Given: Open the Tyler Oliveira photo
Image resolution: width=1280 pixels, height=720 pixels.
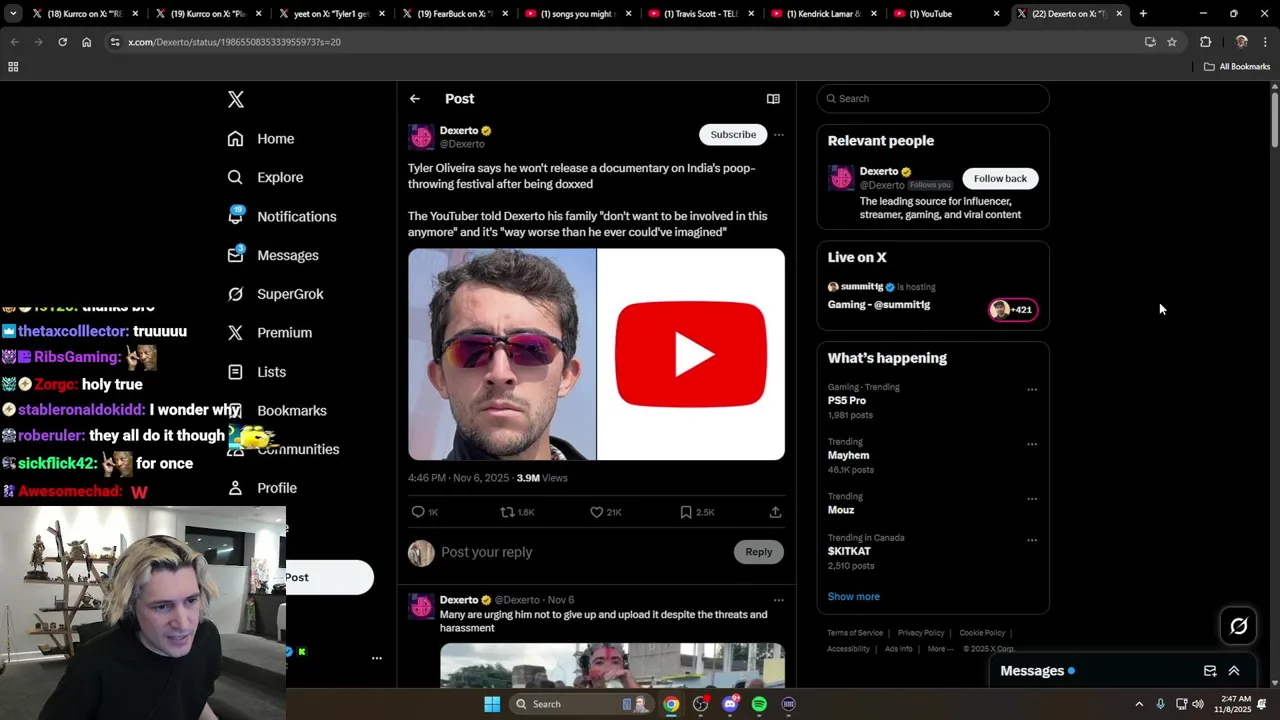Looking at the screenshot, I should 502,355.
